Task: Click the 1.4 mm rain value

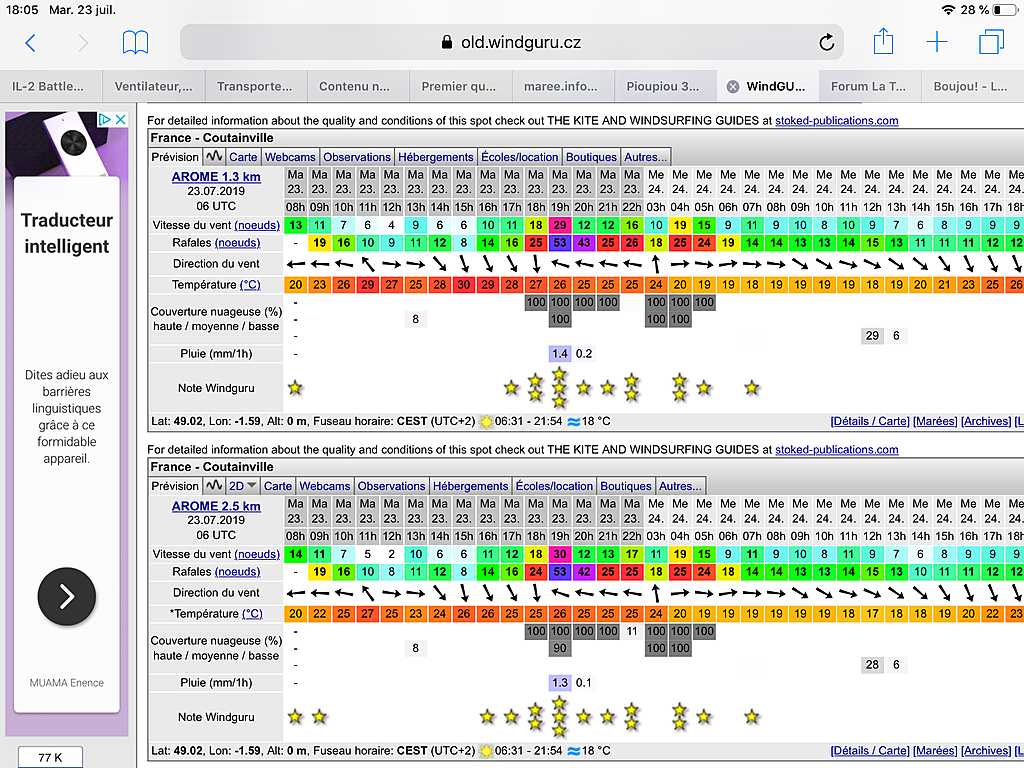Action: coord(560,354)
